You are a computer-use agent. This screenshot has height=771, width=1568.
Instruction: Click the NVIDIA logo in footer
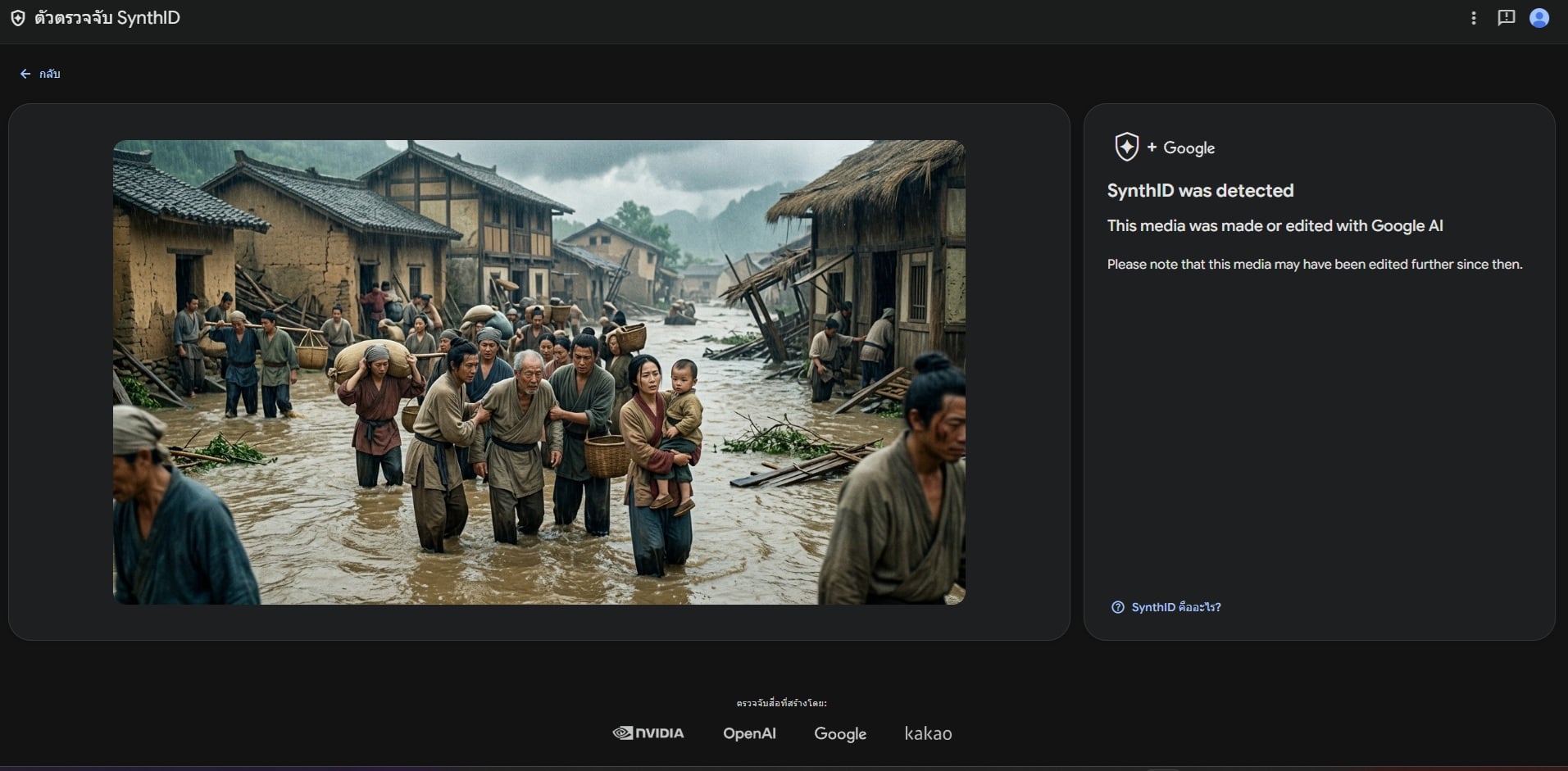coord(648,733)
